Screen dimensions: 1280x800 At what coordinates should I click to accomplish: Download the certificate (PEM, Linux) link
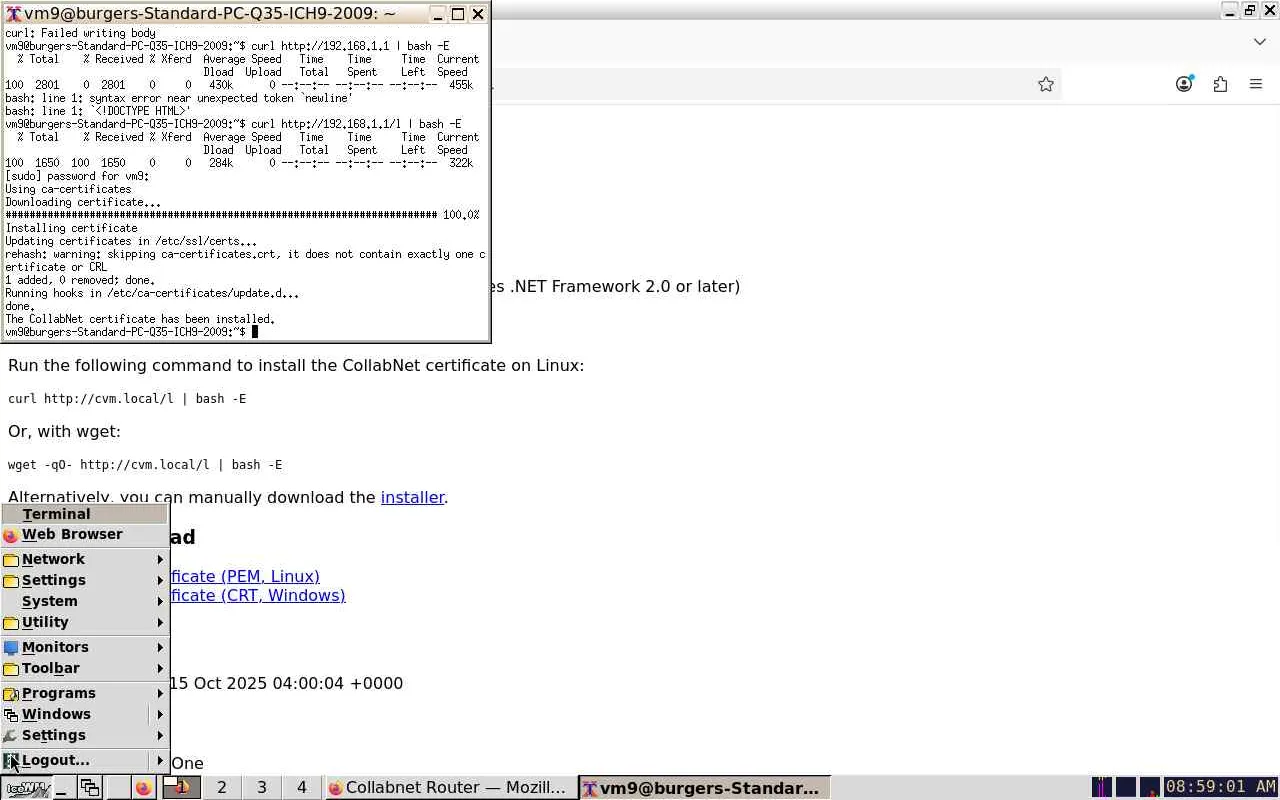[245, 576]
